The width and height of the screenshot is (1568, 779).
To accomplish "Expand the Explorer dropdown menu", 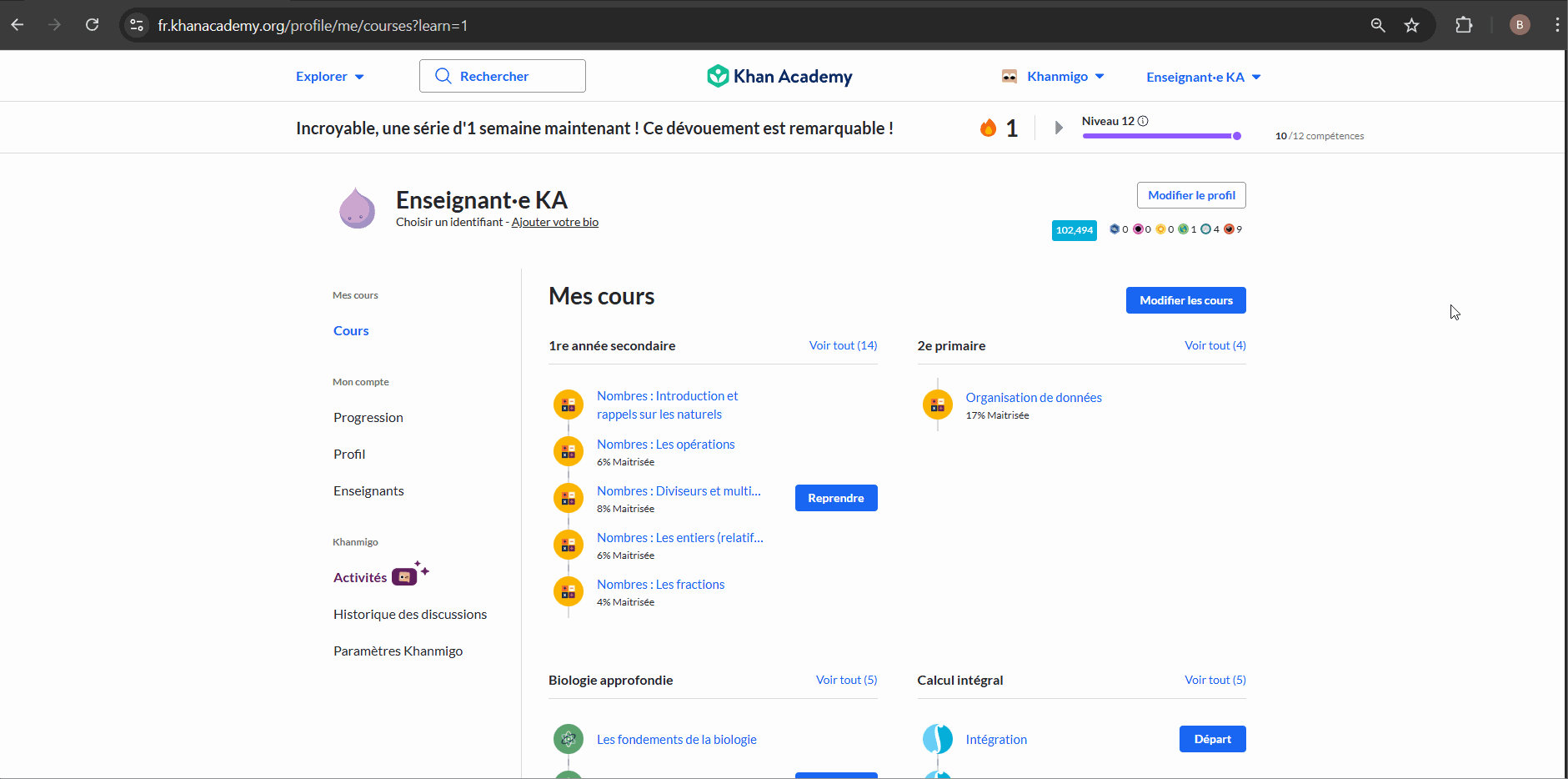I will 330,76.
